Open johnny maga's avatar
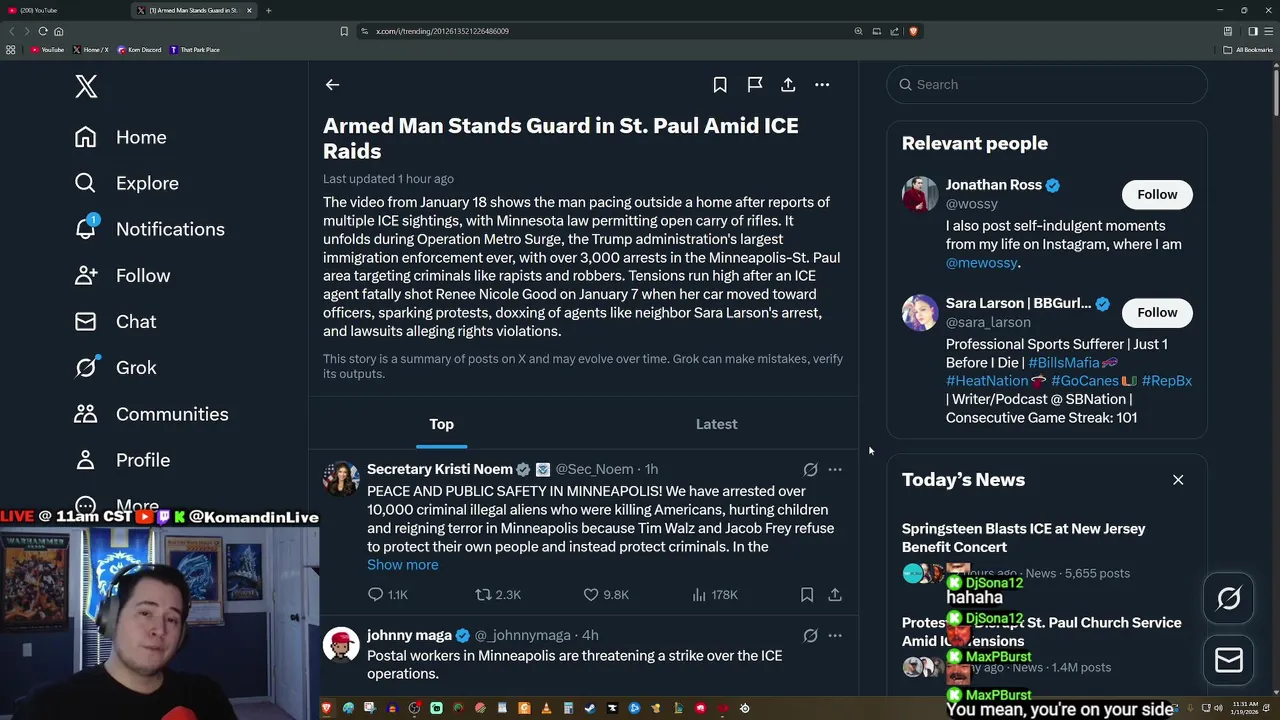The width and height of the screenshot is (1280, 720). tap(341, 645)
